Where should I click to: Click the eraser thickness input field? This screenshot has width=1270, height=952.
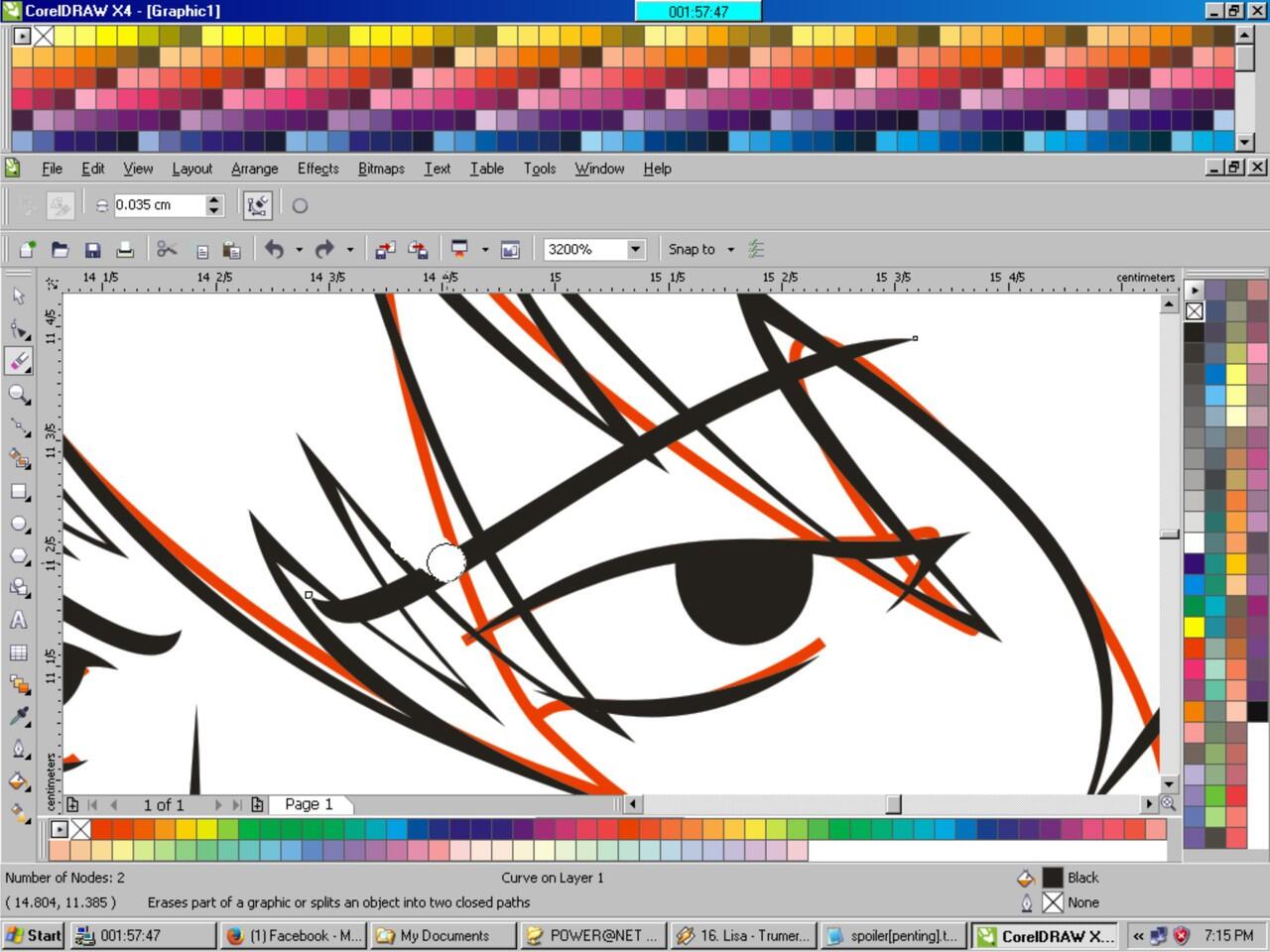[x=159, y=205]
